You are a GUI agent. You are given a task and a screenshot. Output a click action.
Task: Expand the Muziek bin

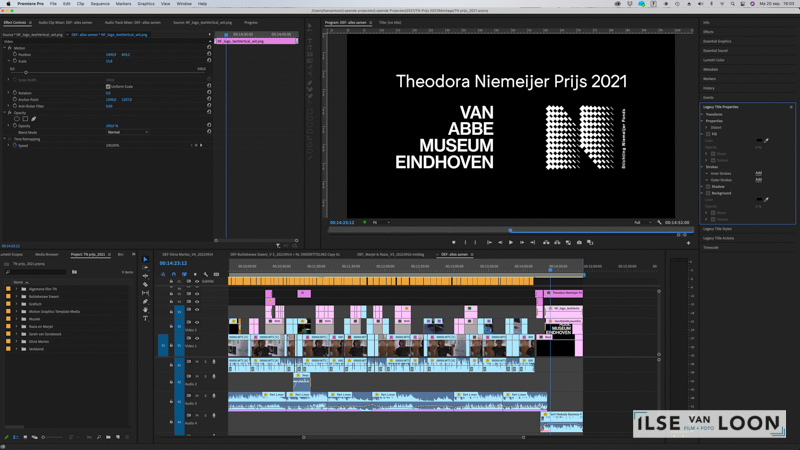(x=16, y=319)
